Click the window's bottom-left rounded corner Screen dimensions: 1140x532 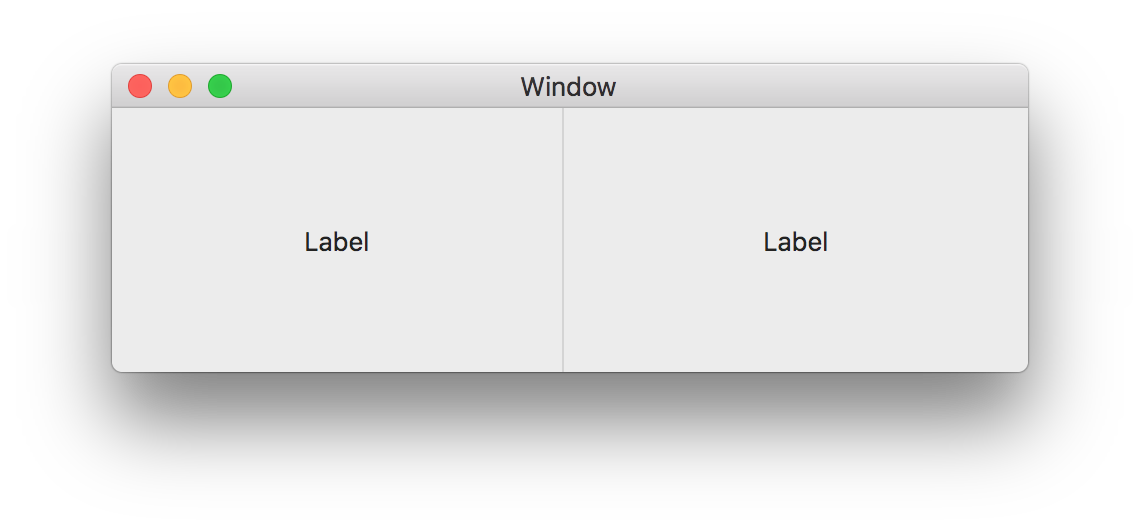[x=116, y=368]
